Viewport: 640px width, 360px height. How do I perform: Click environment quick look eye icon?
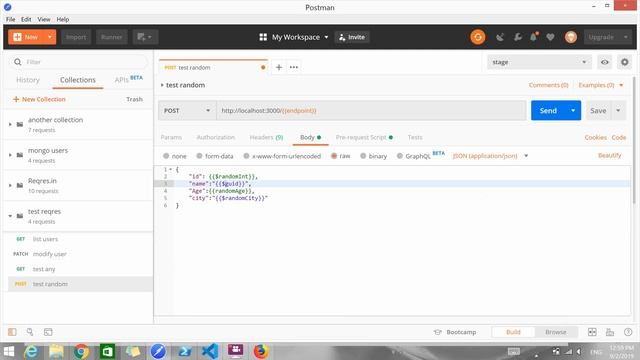pos(604,62)
